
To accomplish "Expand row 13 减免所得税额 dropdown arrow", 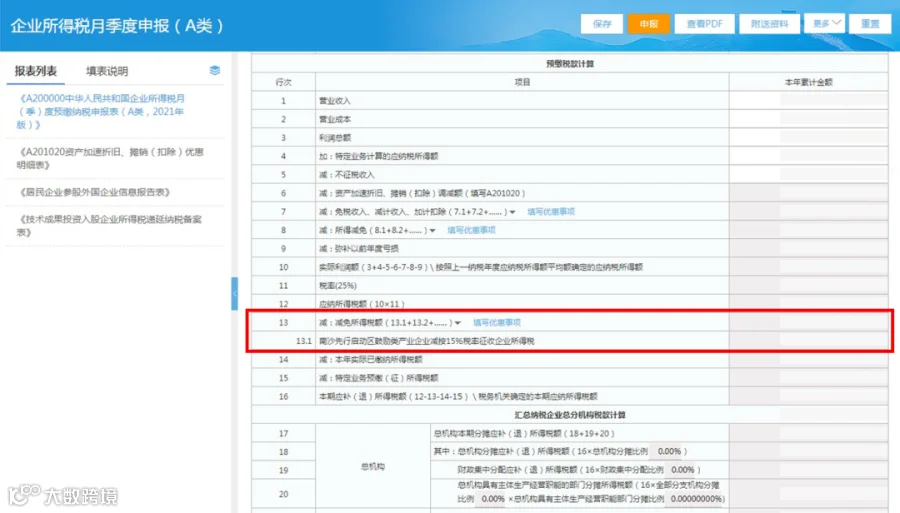I will tap(458, 323).
